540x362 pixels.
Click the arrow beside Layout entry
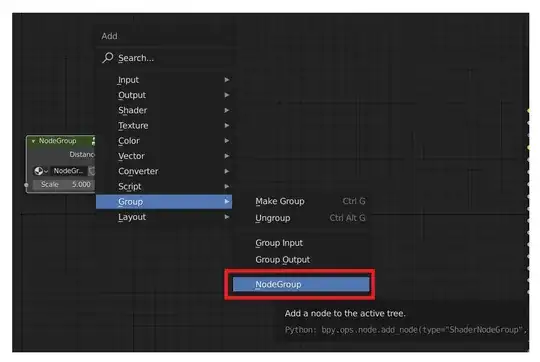pyautogui.click(x=227, y=217)
